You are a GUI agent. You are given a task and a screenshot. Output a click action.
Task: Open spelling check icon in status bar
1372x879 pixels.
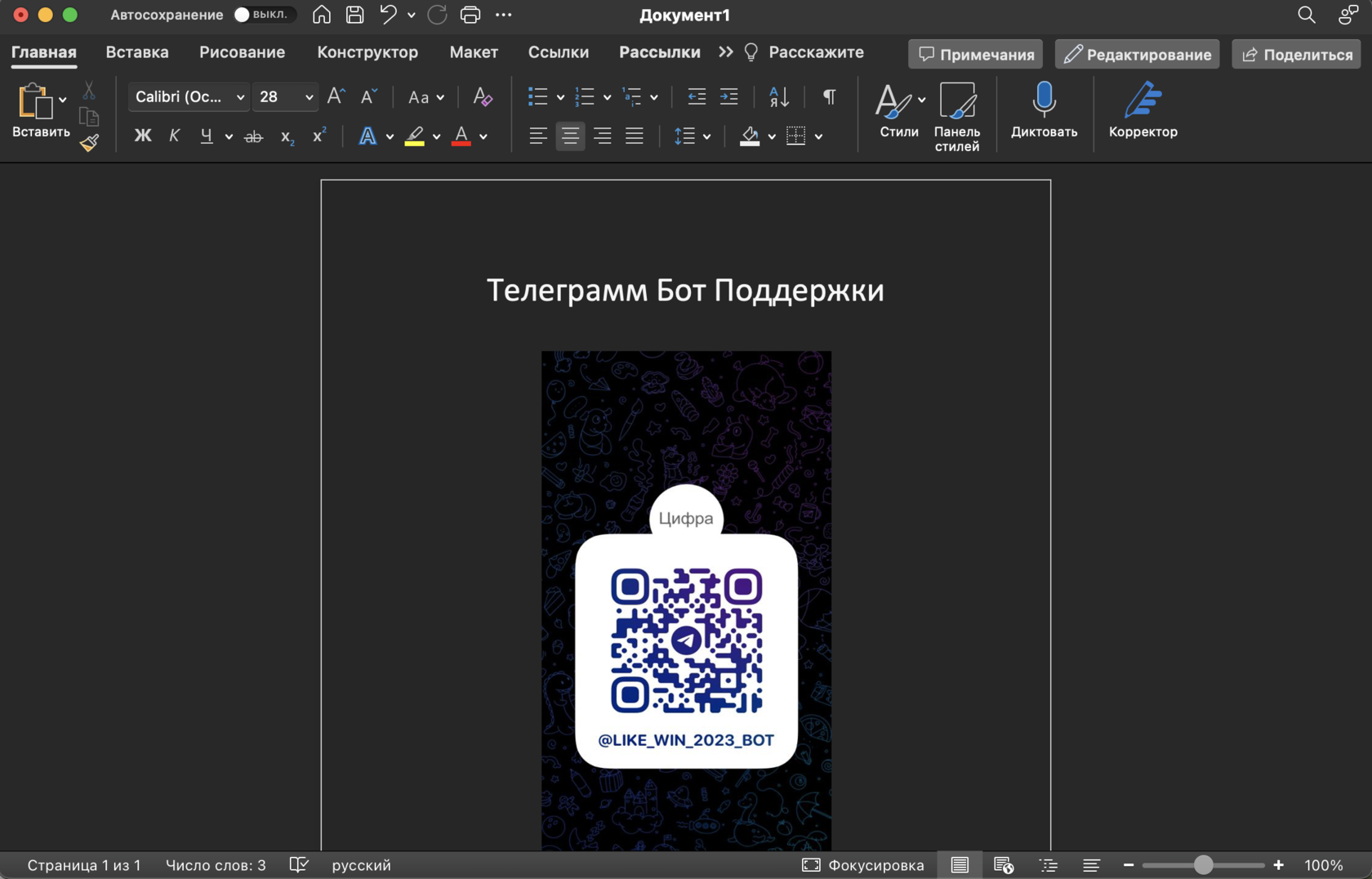coord(299,864)
